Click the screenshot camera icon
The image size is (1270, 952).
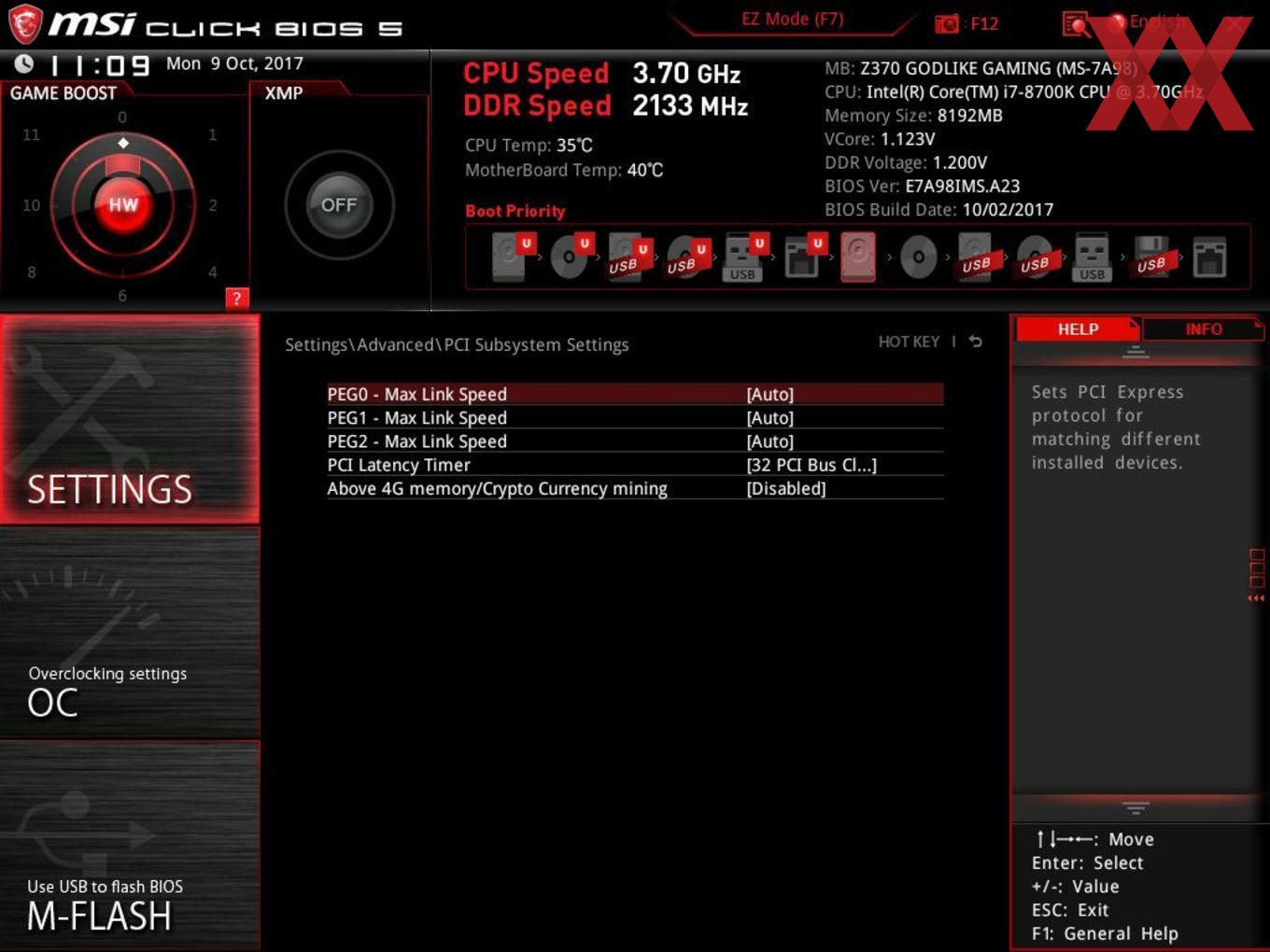946,23
